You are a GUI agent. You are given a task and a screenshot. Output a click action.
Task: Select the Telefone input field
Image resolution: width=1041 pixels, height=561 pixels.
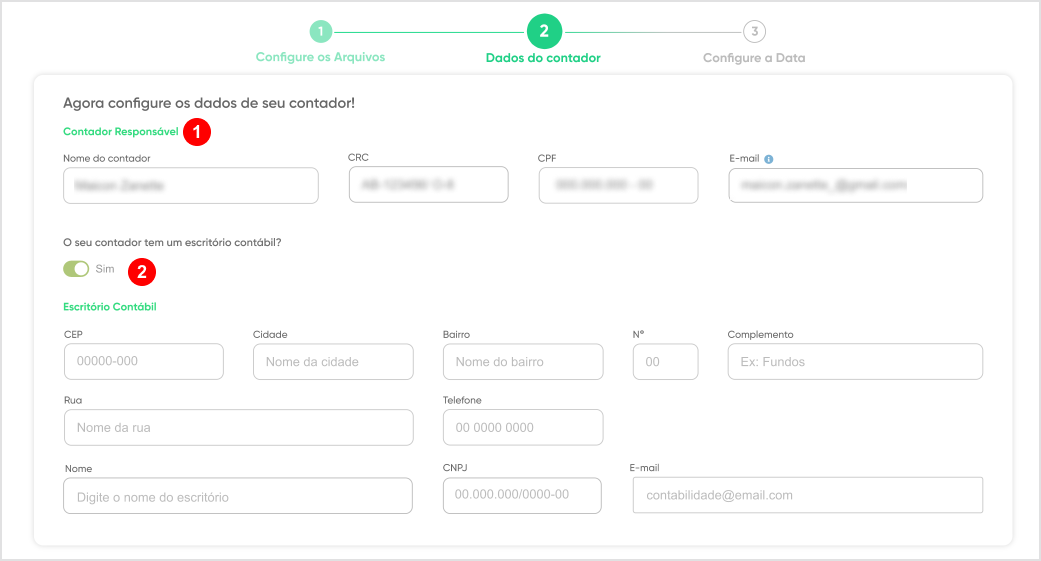coord(523,428)
